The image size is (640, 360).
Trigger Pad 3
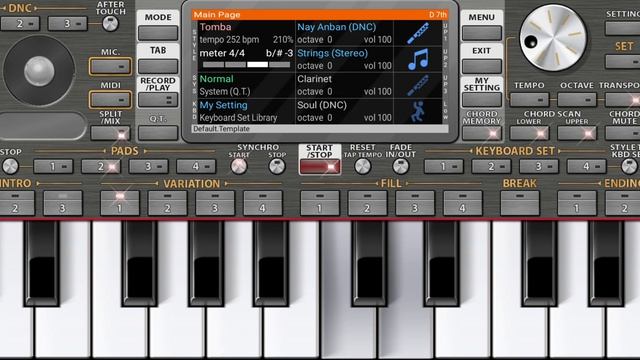point(149,167)
